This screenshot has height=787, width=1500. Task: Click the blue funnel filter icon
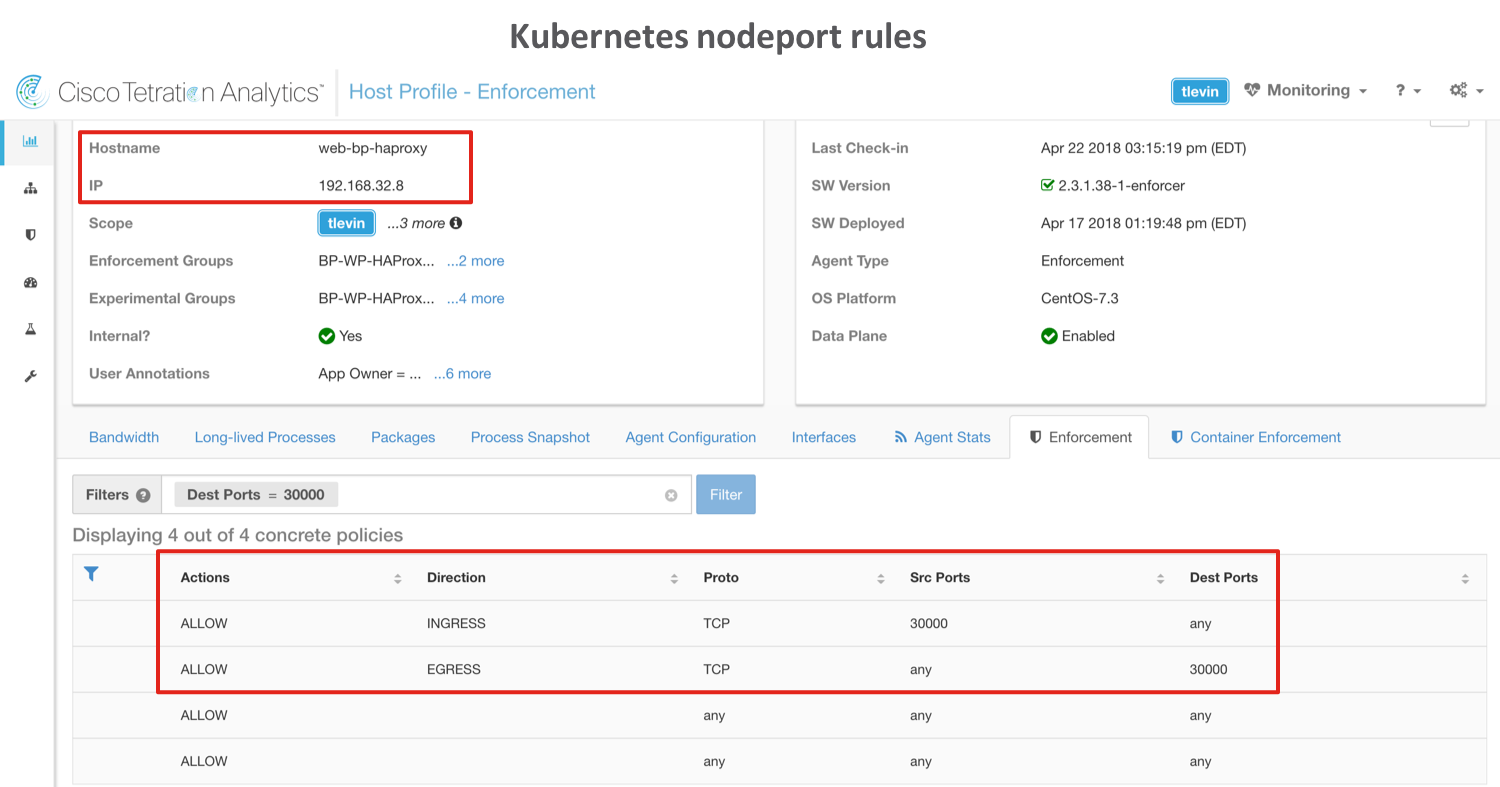click(91, 574)
